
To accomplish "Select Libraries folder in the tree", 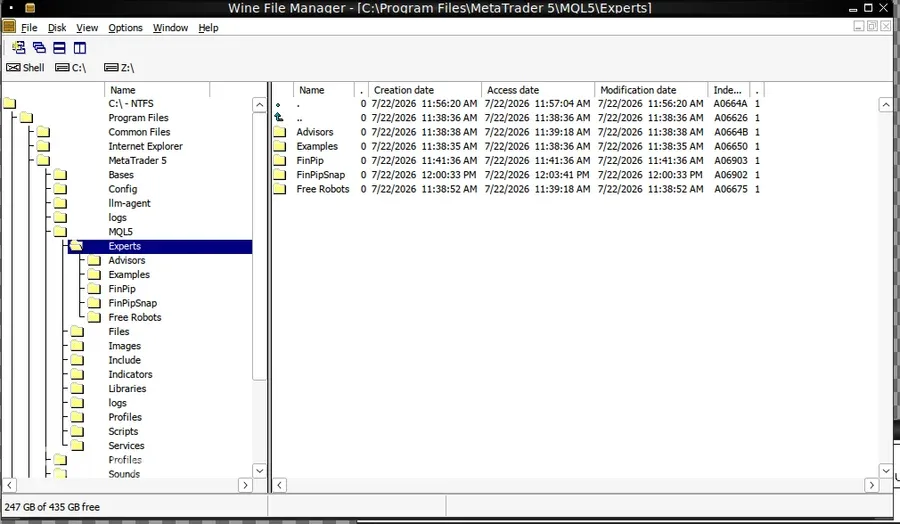I will click(127, 389).
